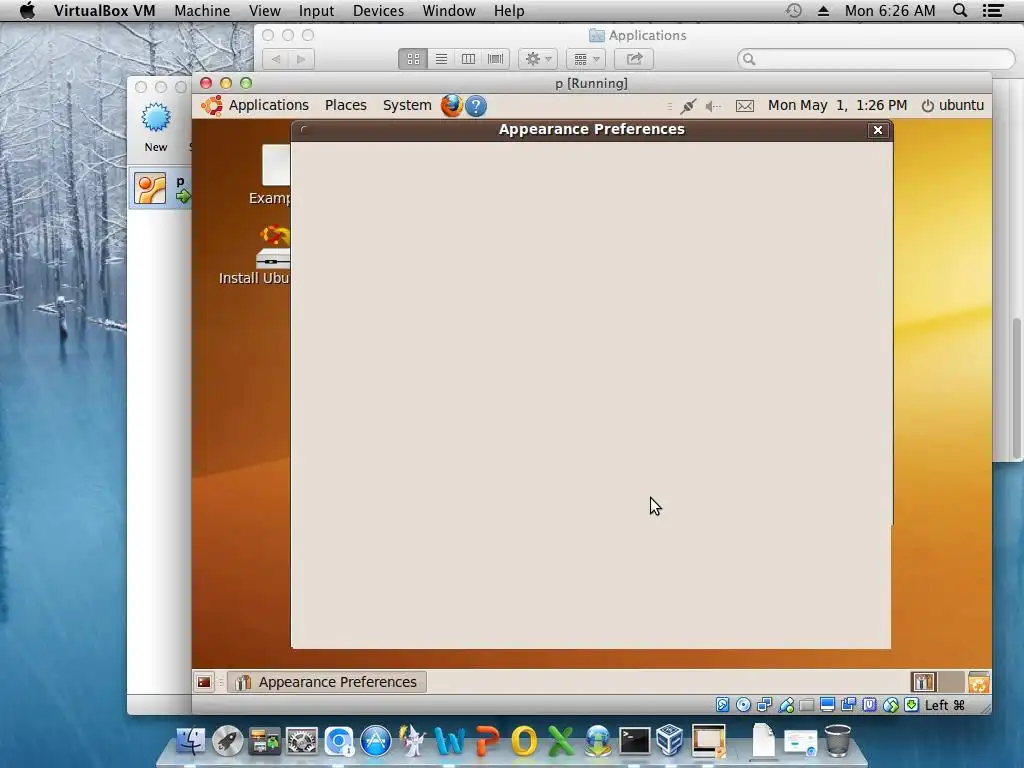Open the mail envelope indicator in Ubuntu panel
Viewport: 1024px width, 768px height.
744,106
